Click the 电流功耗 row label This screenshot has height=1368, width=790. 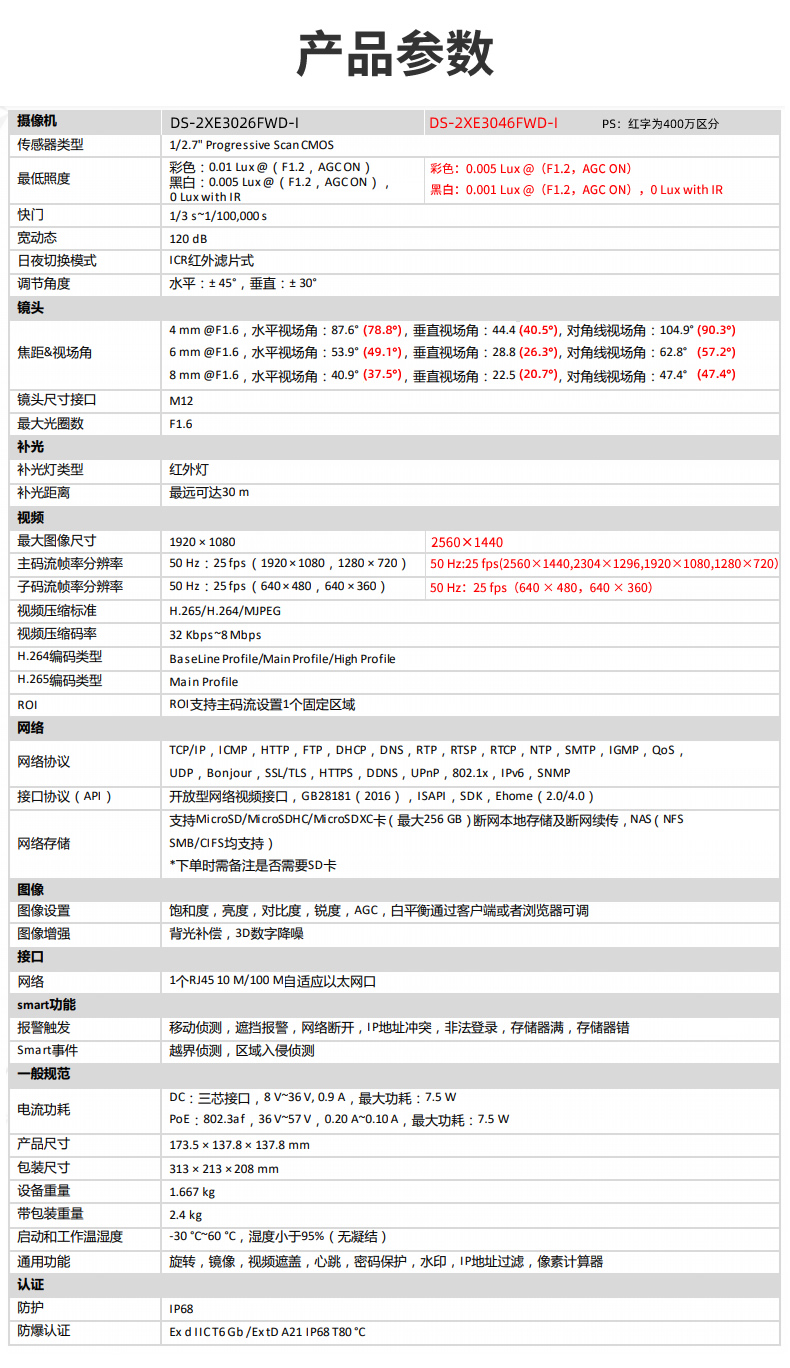tap(44, 1109)
